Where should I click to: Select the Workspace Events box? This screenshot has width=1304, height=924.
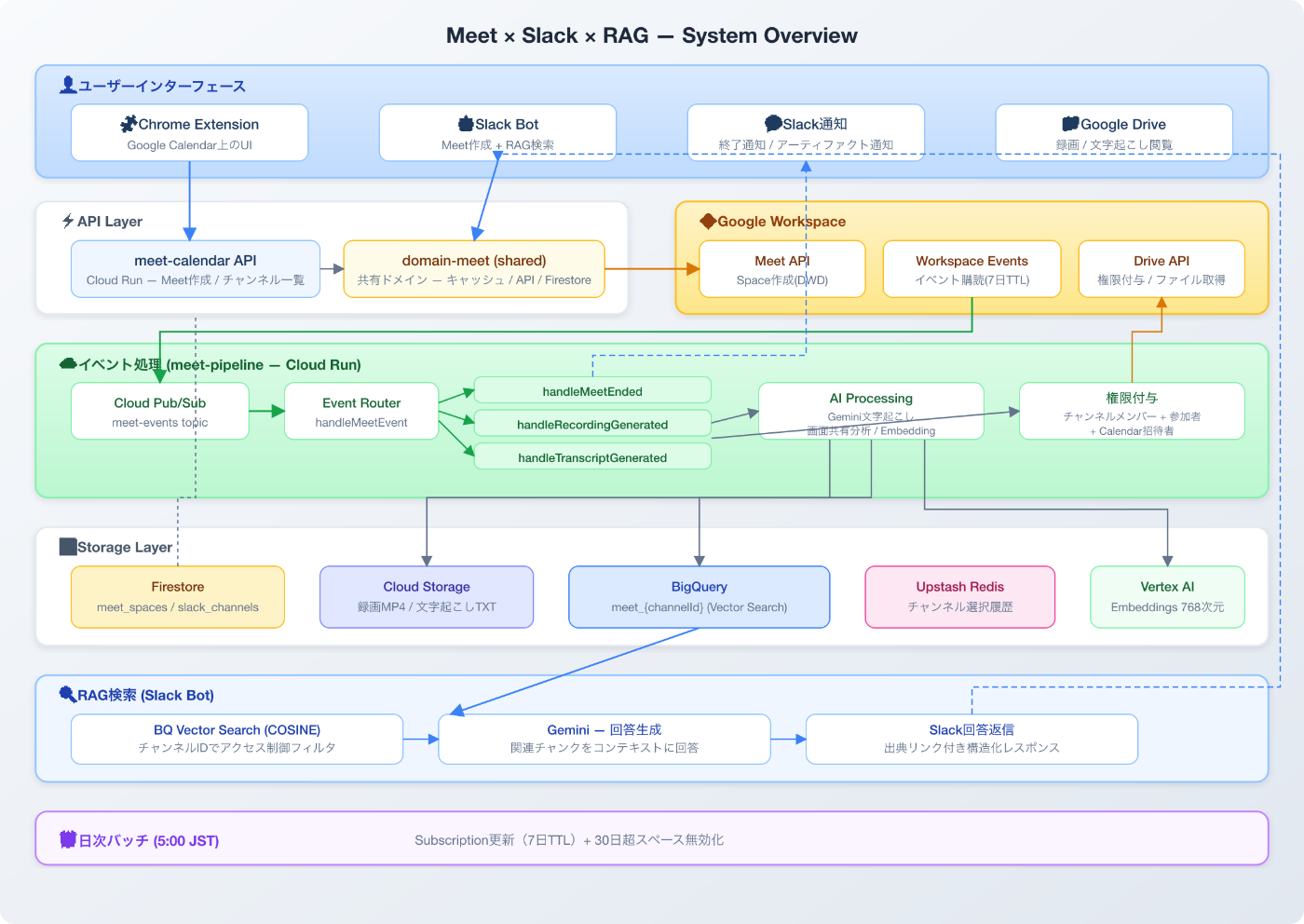coord(971,269)
